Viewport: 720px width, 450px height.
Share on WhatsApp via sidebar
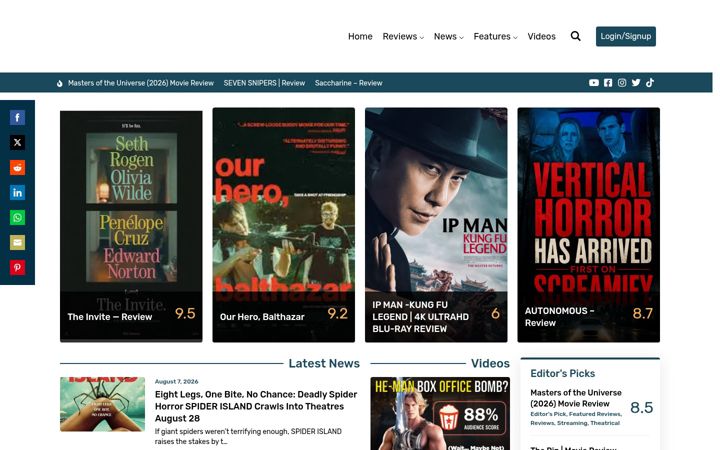pyautogui.click(x=17, y=218)
